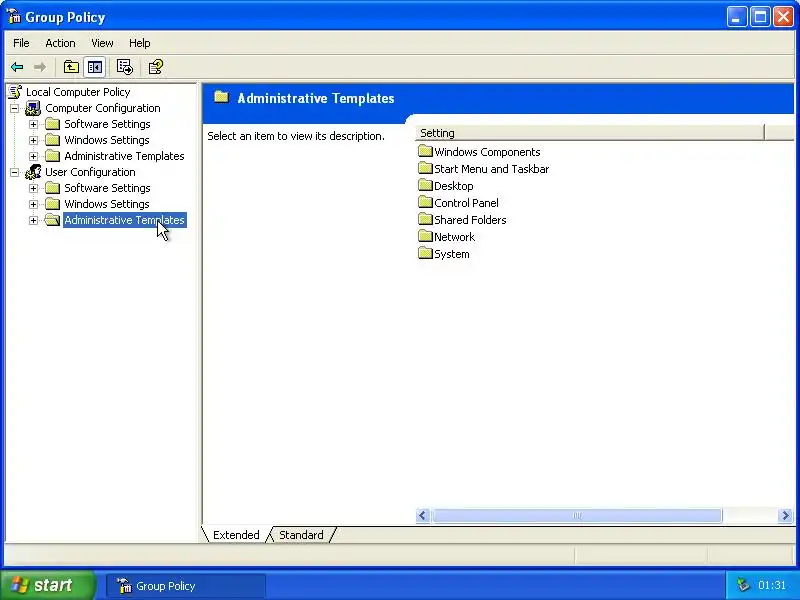This screenshot has height=600, width=800.
Task: Select Local Computer Policy label
Action: (78, 92)
